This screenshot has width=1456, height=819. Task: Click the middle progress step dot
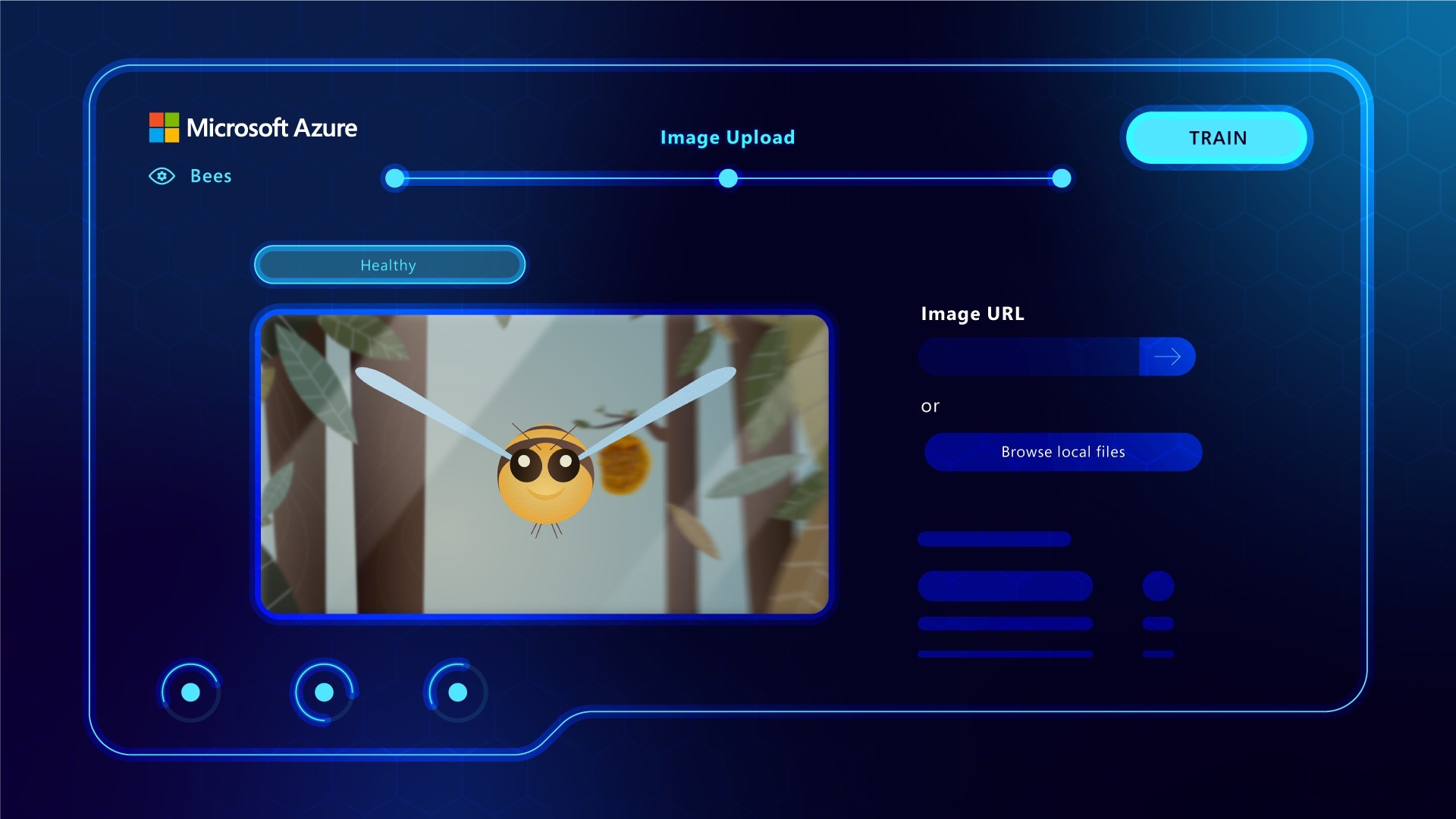[728, 178]
